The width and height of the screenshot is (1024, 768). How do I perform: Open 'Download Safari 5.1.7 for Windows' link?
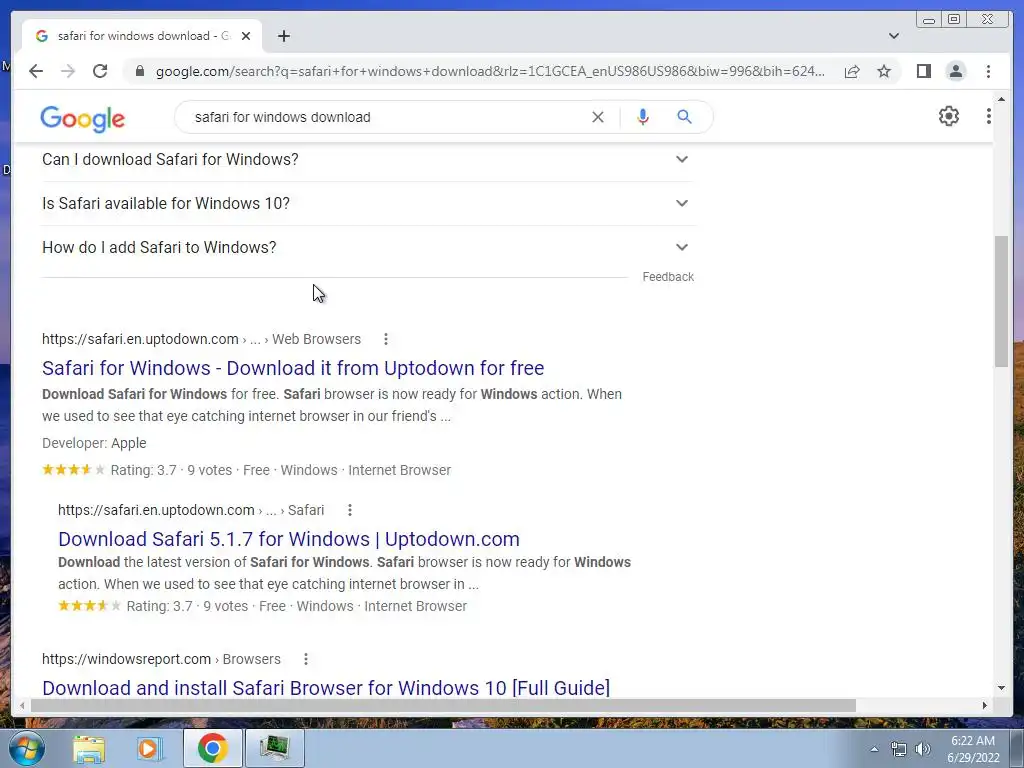(x=289, y=539)
